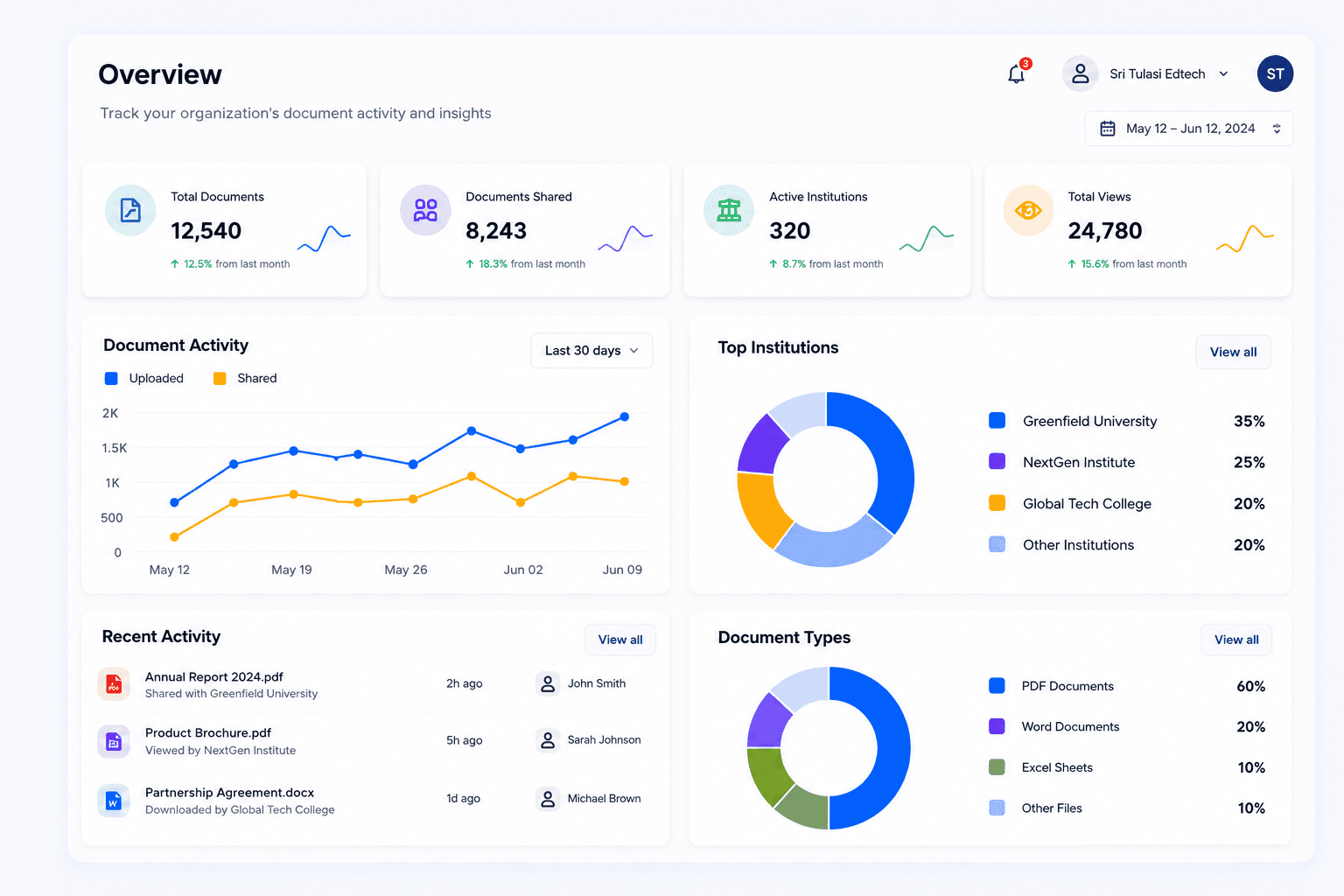This screenshot has height=896, width=1344.
Task: Click View all in Recent Activity
Action: (x=620, y=640)
